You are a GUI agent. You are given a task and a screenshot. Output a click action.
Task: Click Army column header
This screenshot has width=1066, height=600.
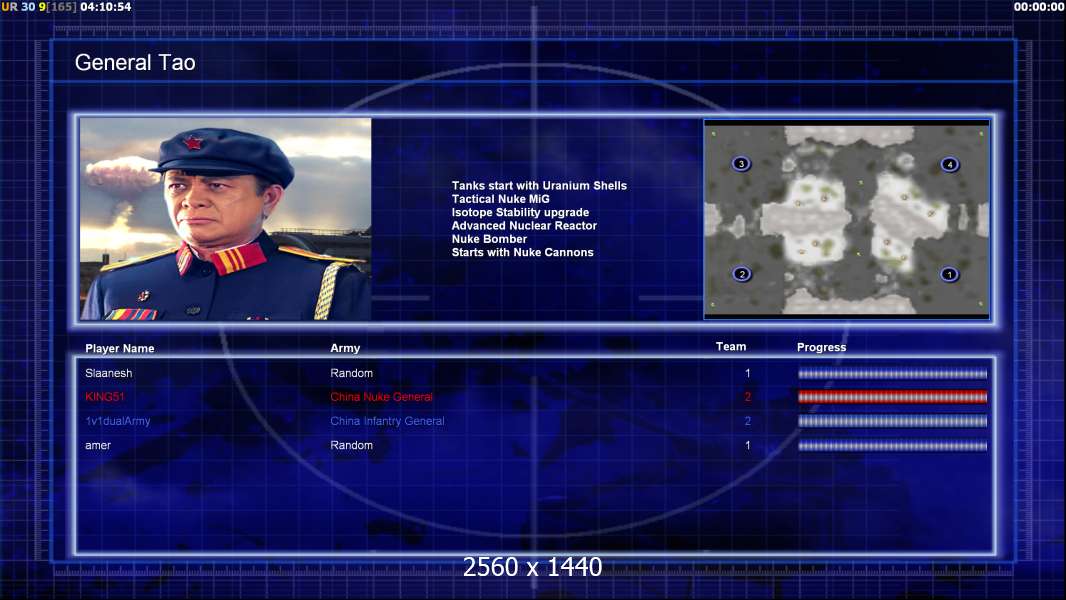tap(345, 348)
